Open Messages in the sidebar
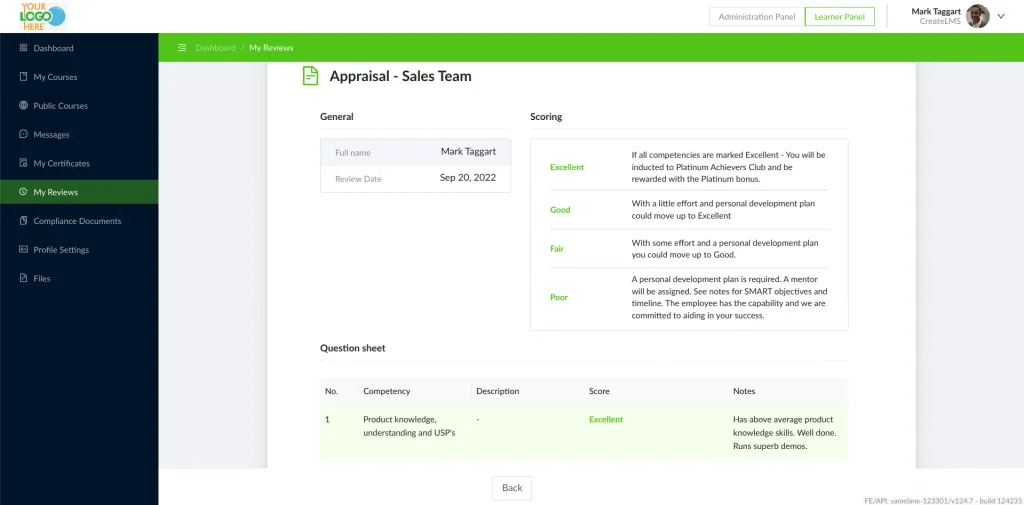 pos(79,134)
